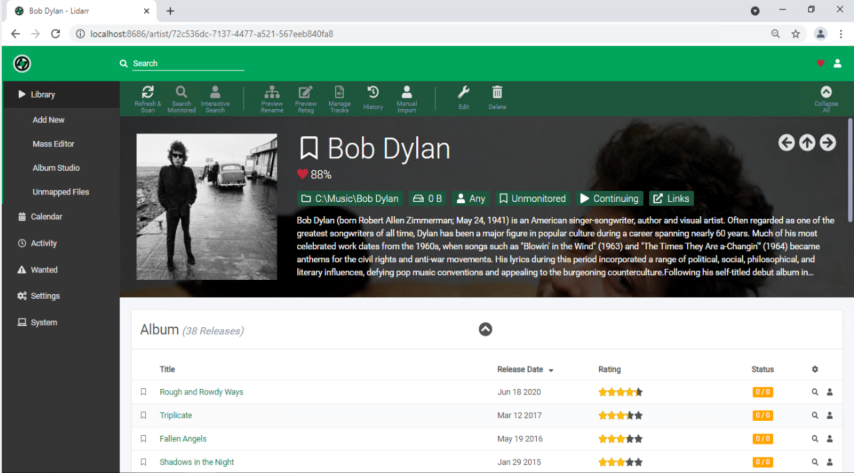
Task: Sort albums by Title column
Action: pos(167,369)
